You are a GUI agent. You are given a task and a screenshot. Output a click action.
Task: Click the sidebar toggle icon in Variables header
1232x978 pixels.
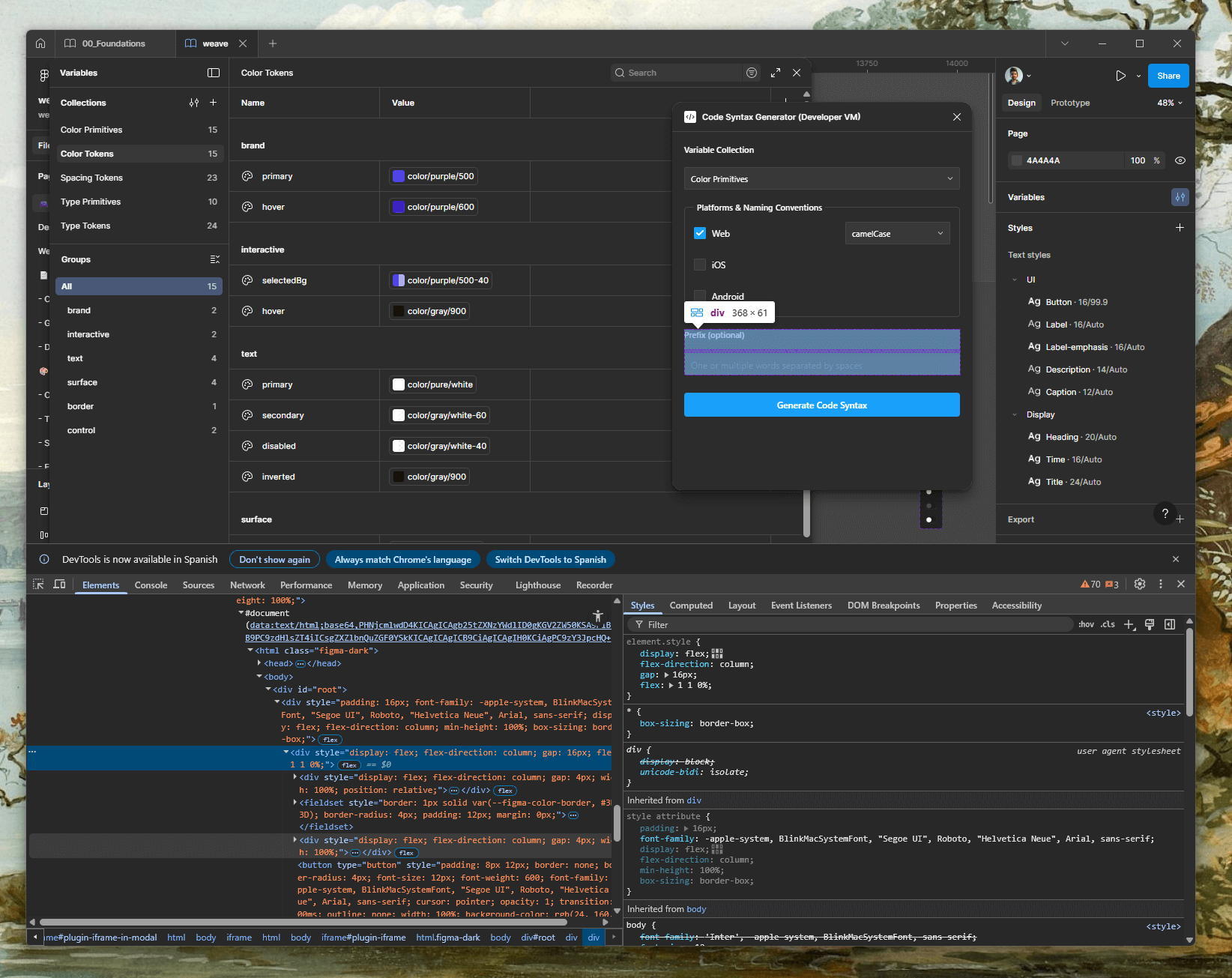214,73
